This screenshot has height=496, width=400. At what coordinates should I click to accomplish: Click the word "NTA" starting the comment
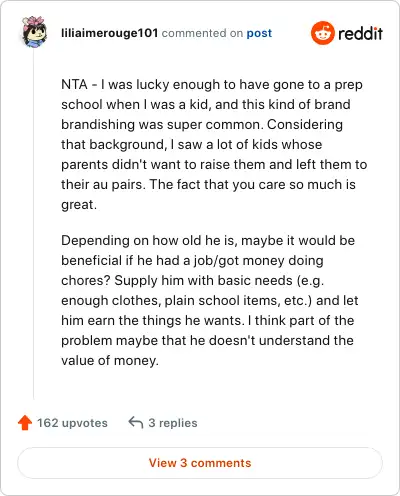click(x=74, y=84)
